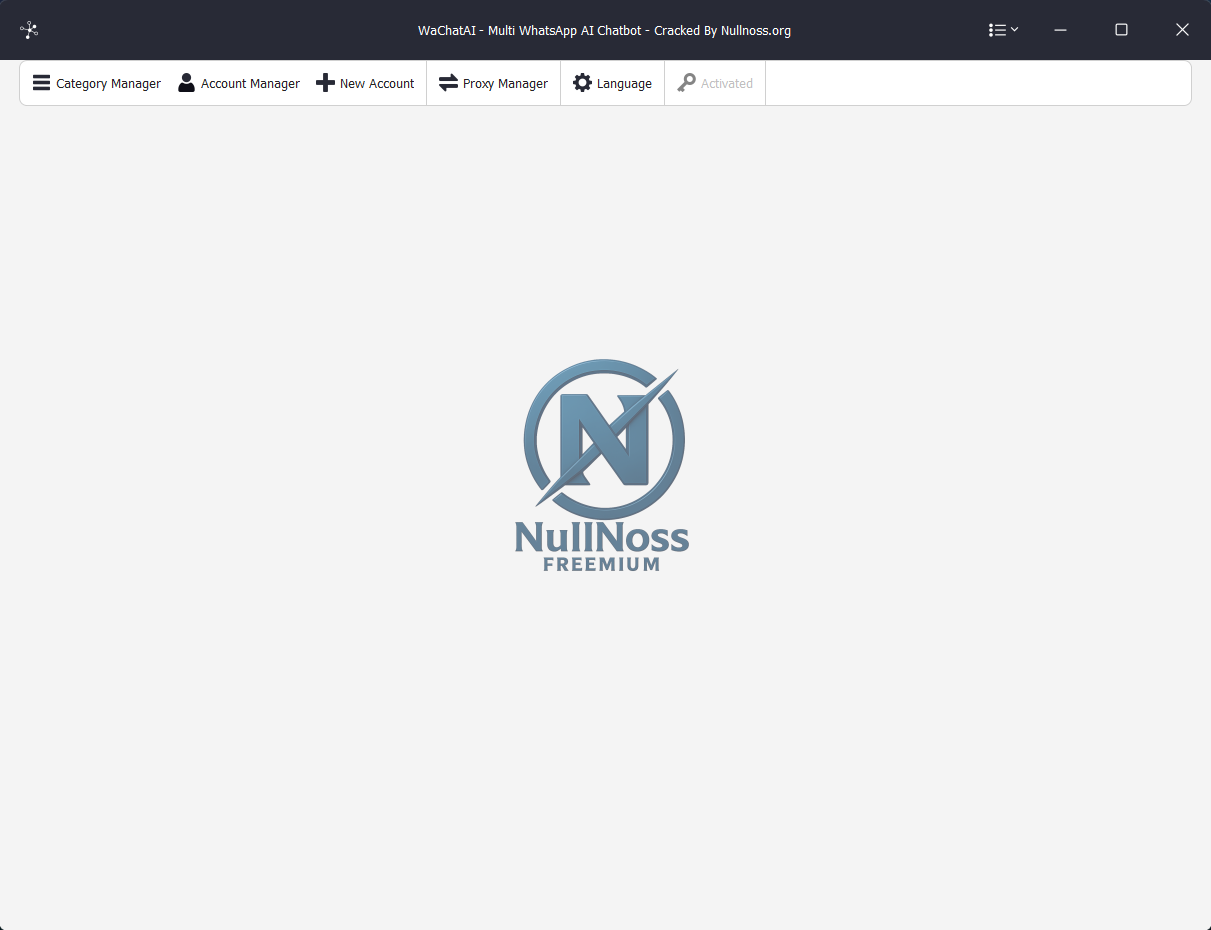Image resolution: width=1211 pixels, height=930 pixels.
Task: Open Account Manager via its text label
Action: 250,84
